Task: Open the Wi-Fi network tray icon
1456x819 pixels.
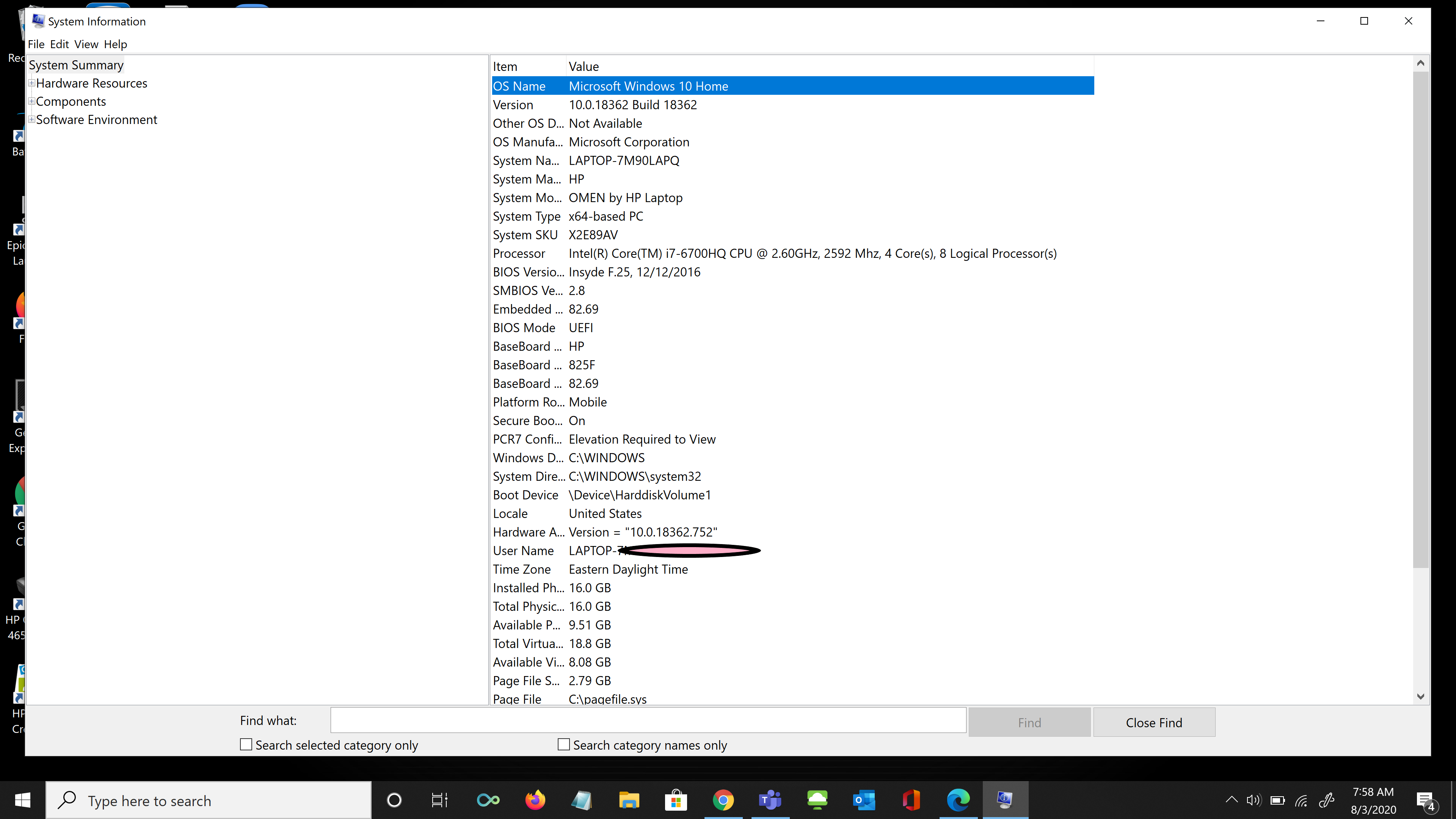Action: coord(1301,800)
